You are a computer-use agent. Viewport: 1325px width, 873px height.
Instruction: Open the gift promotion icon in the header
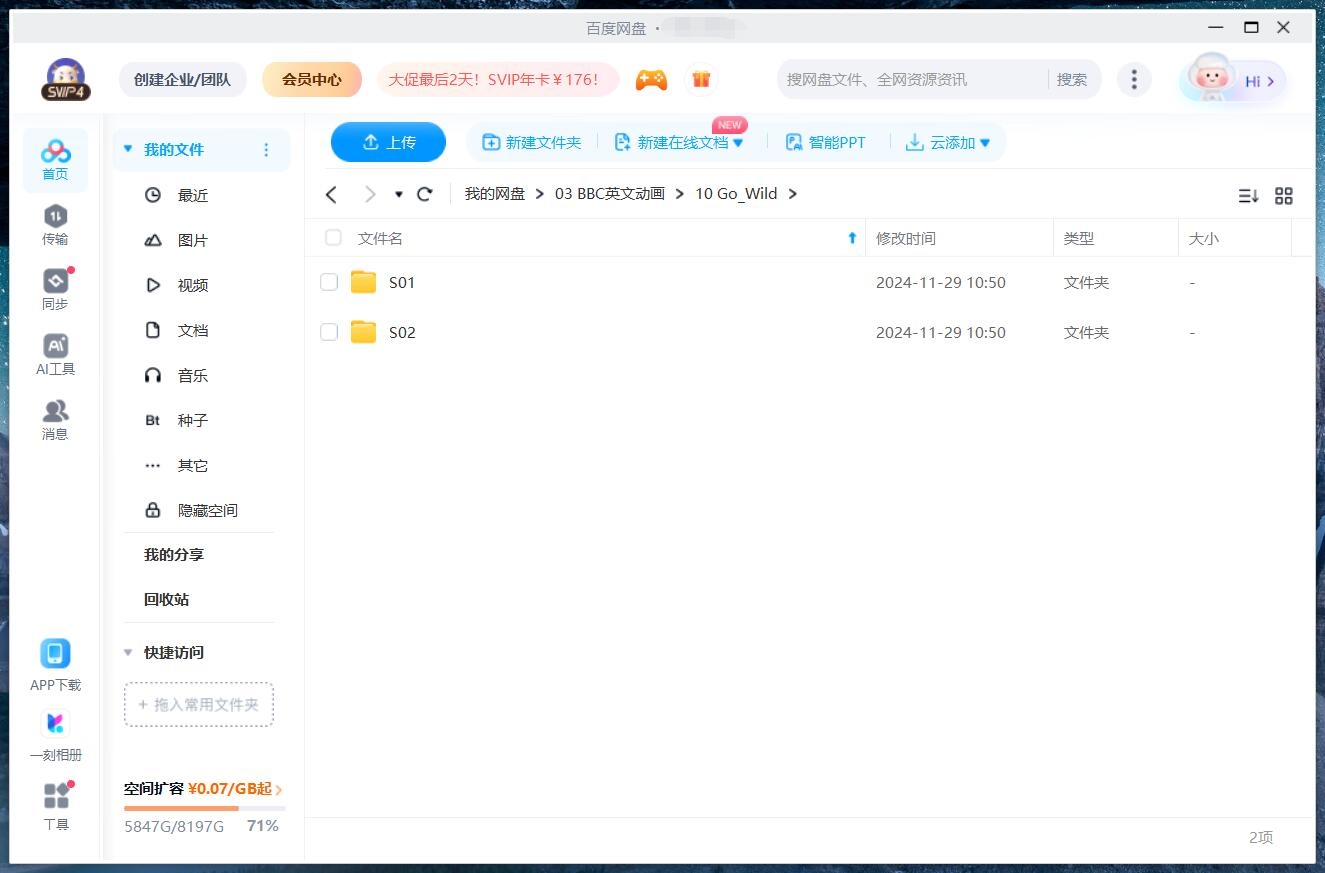point(701,78)
